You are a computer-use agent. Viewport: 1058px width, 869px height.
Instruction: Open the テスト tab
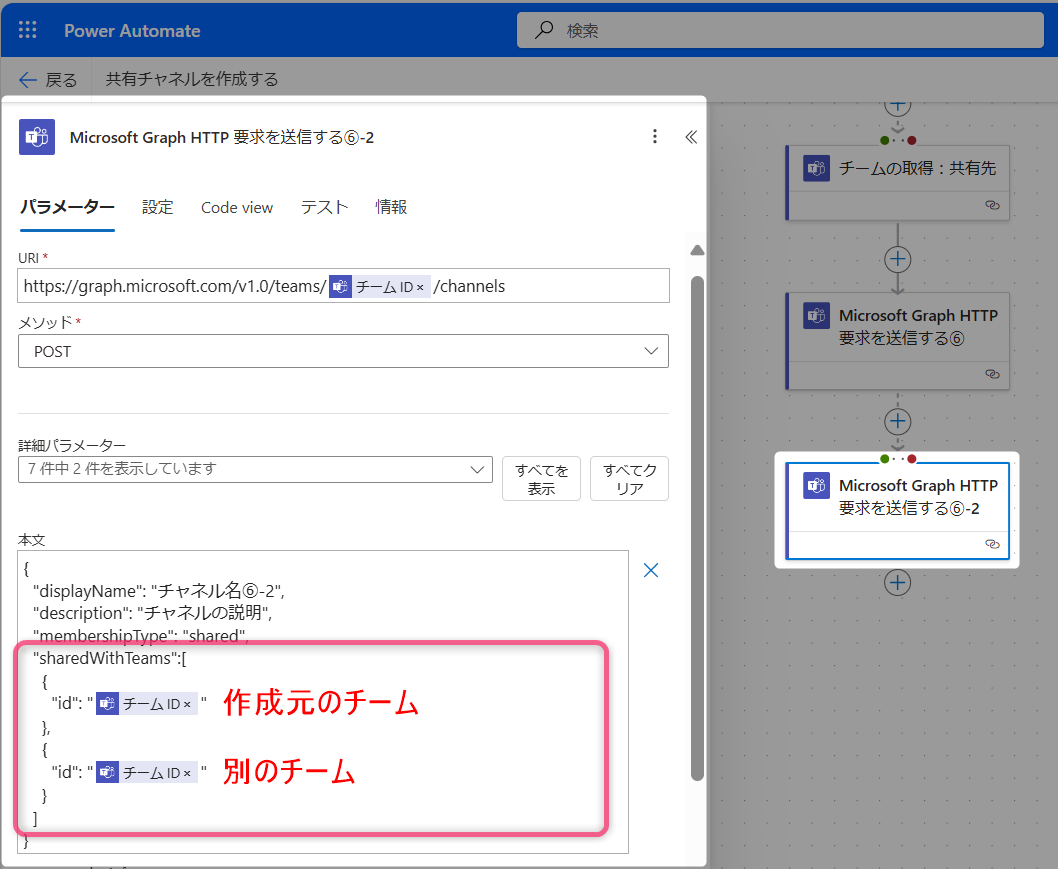click(325, 207)
